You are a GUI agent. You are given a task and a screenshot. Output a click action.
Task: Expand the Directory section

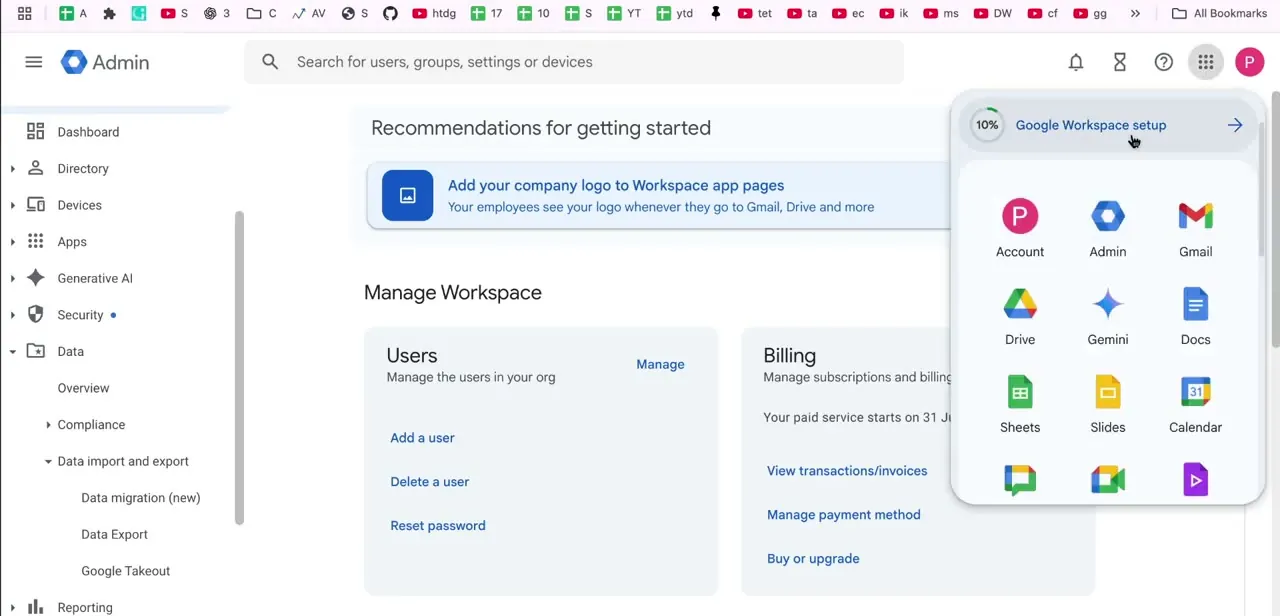click(x=12, y=169)
